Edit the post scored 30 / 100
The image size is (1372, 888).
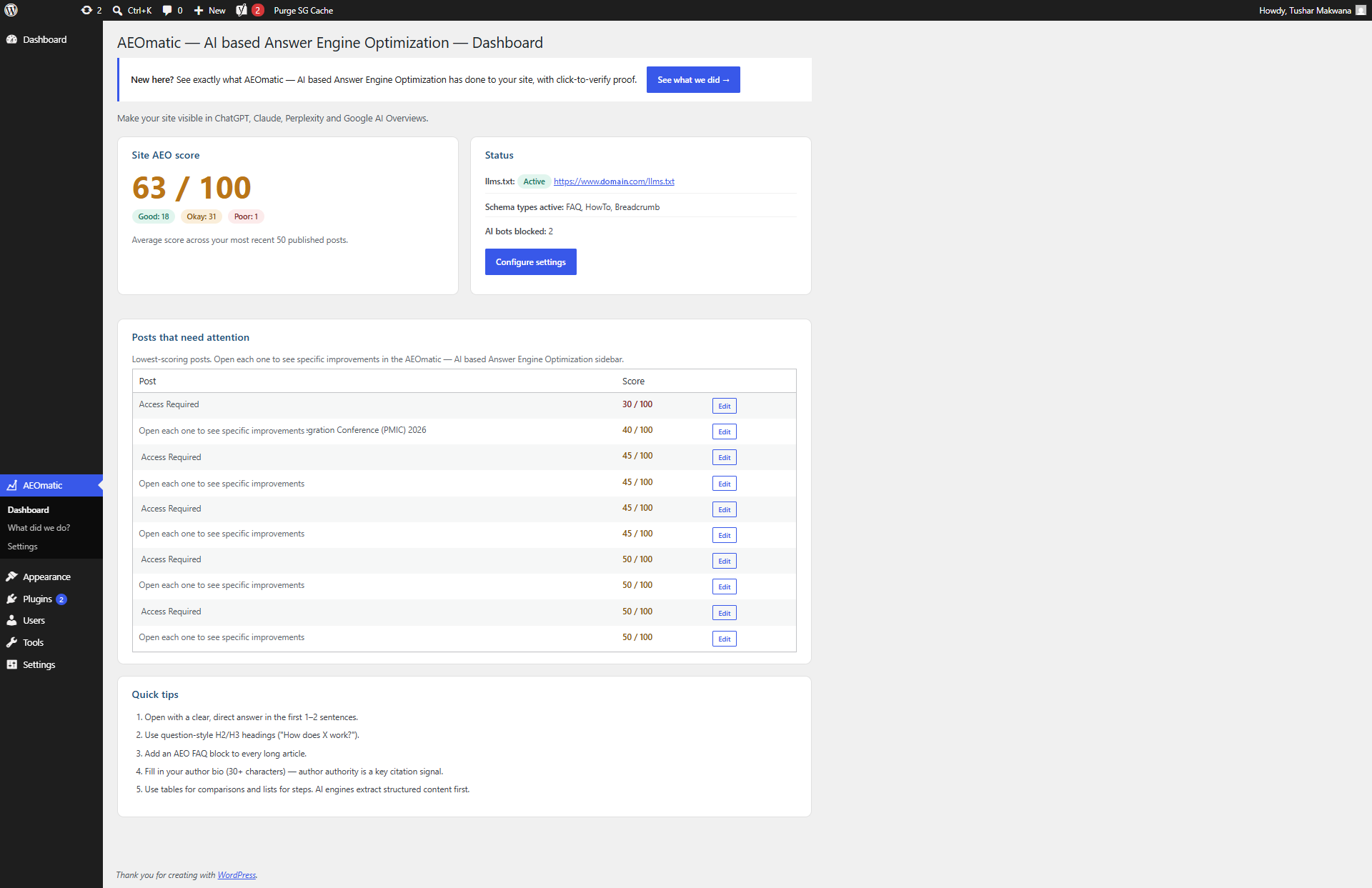coord(724,406)
